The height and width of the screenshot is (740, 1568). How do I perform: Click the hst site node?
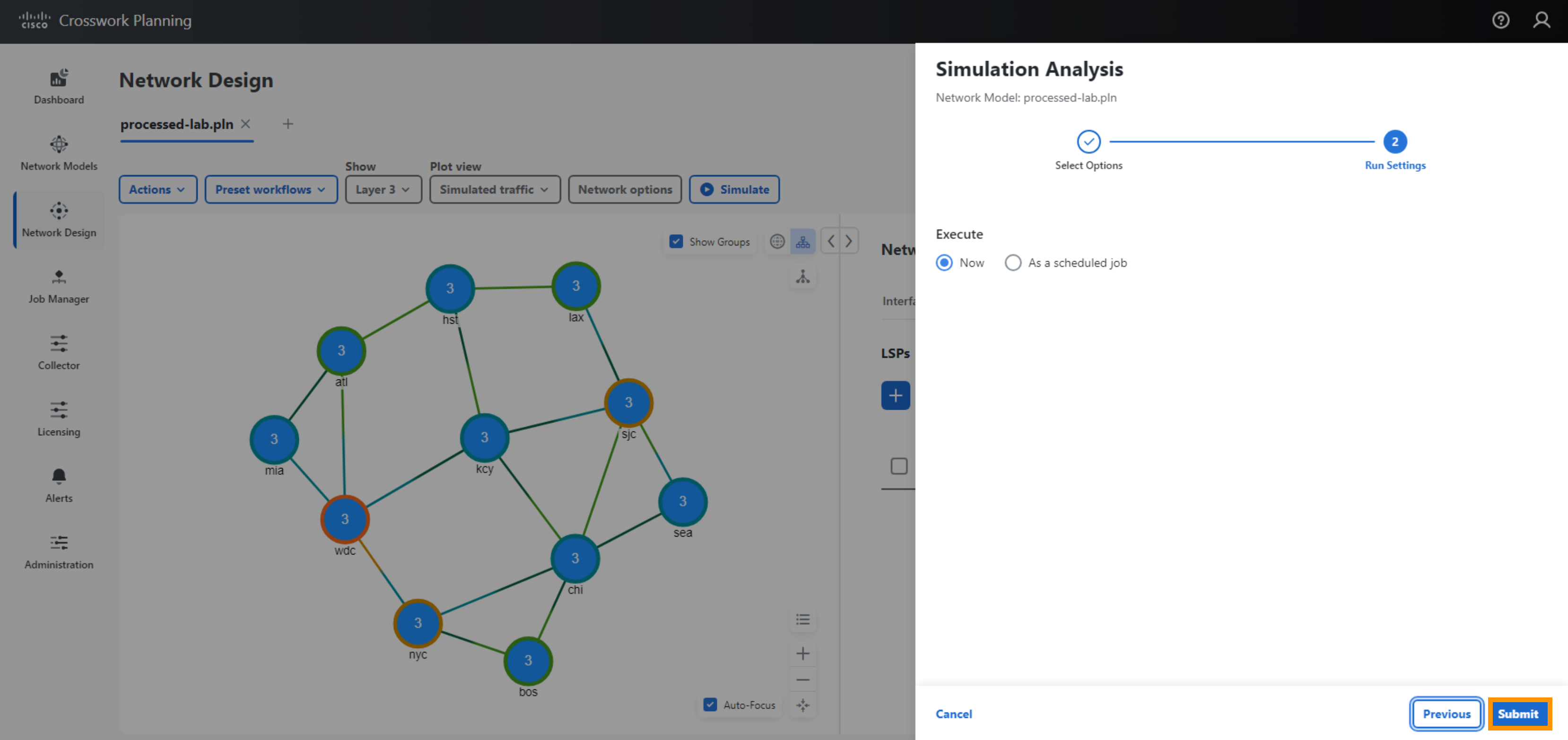tap(450, 289)
